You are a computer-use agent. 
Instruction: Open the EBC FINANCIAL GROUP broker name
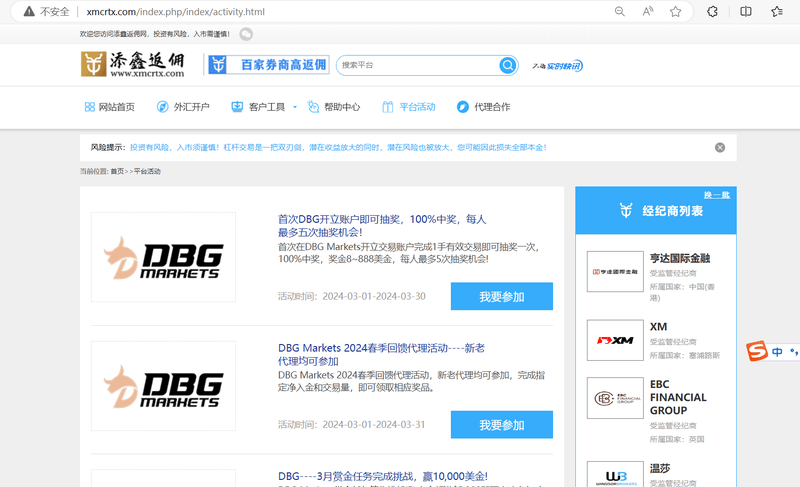click(678, 397)
